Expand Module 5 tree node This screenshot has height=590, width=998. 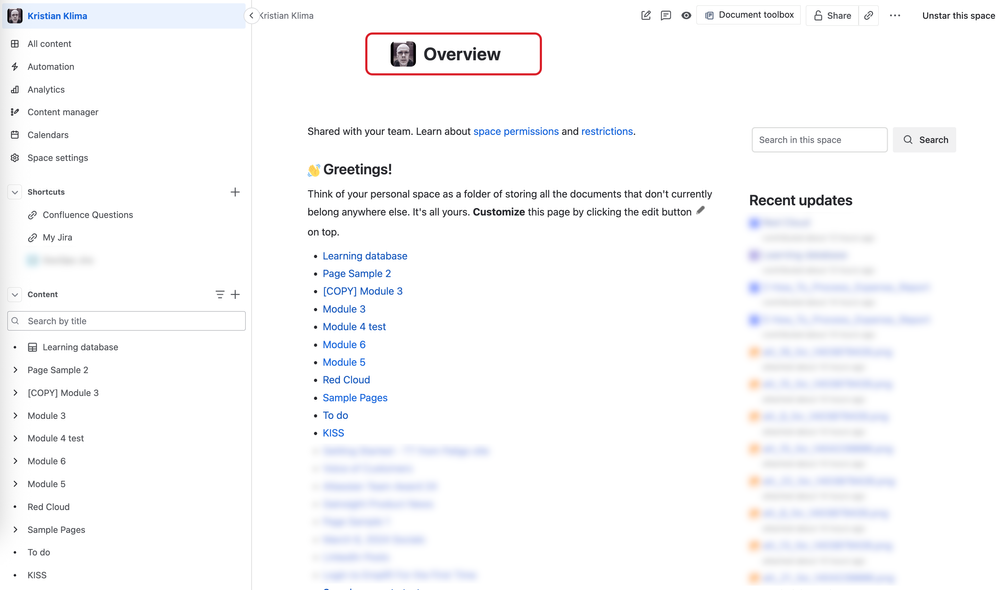[x=15, y=484]
